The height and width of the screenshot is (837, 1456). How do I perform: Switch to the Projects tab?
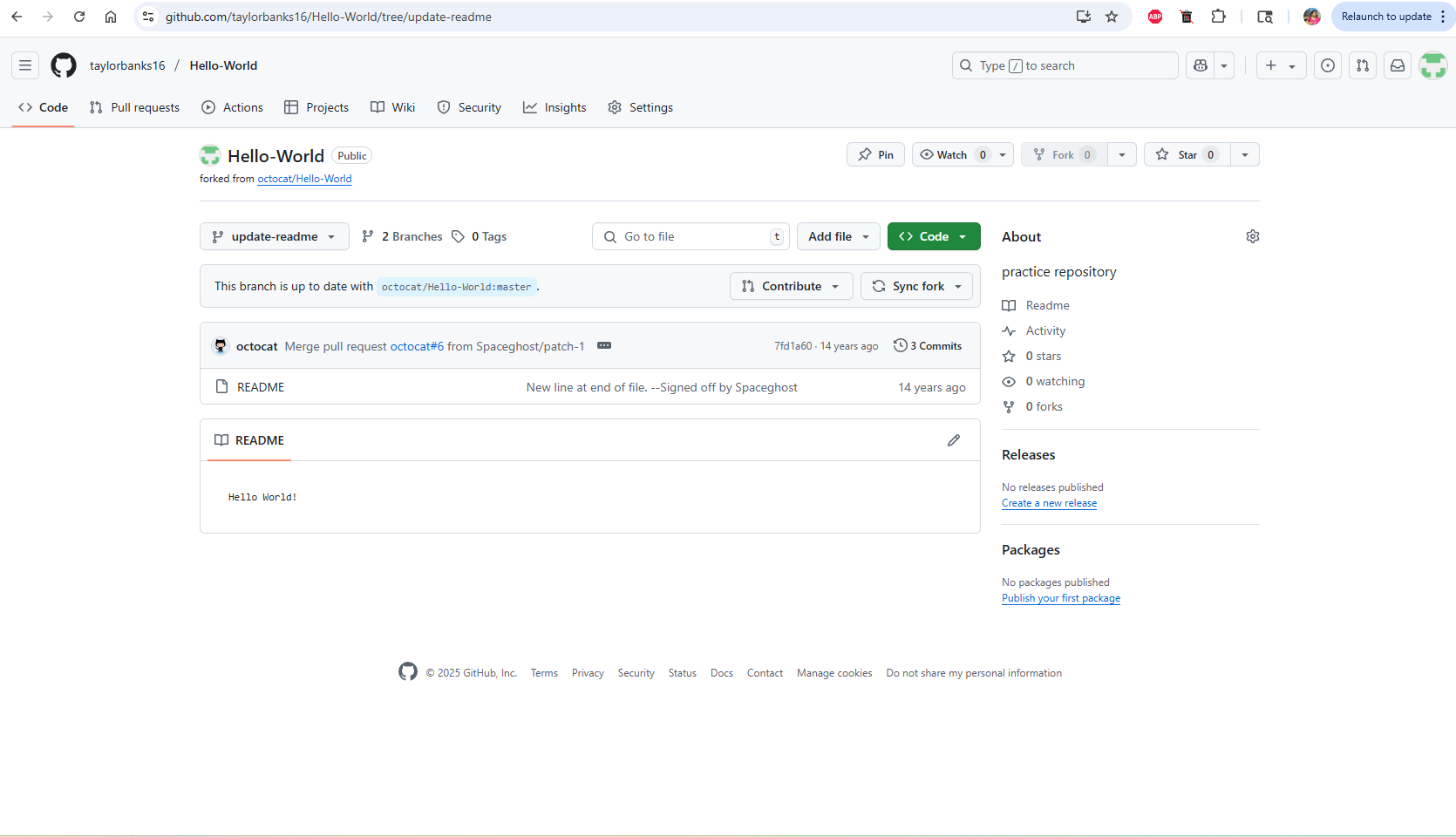click(316, 107)
